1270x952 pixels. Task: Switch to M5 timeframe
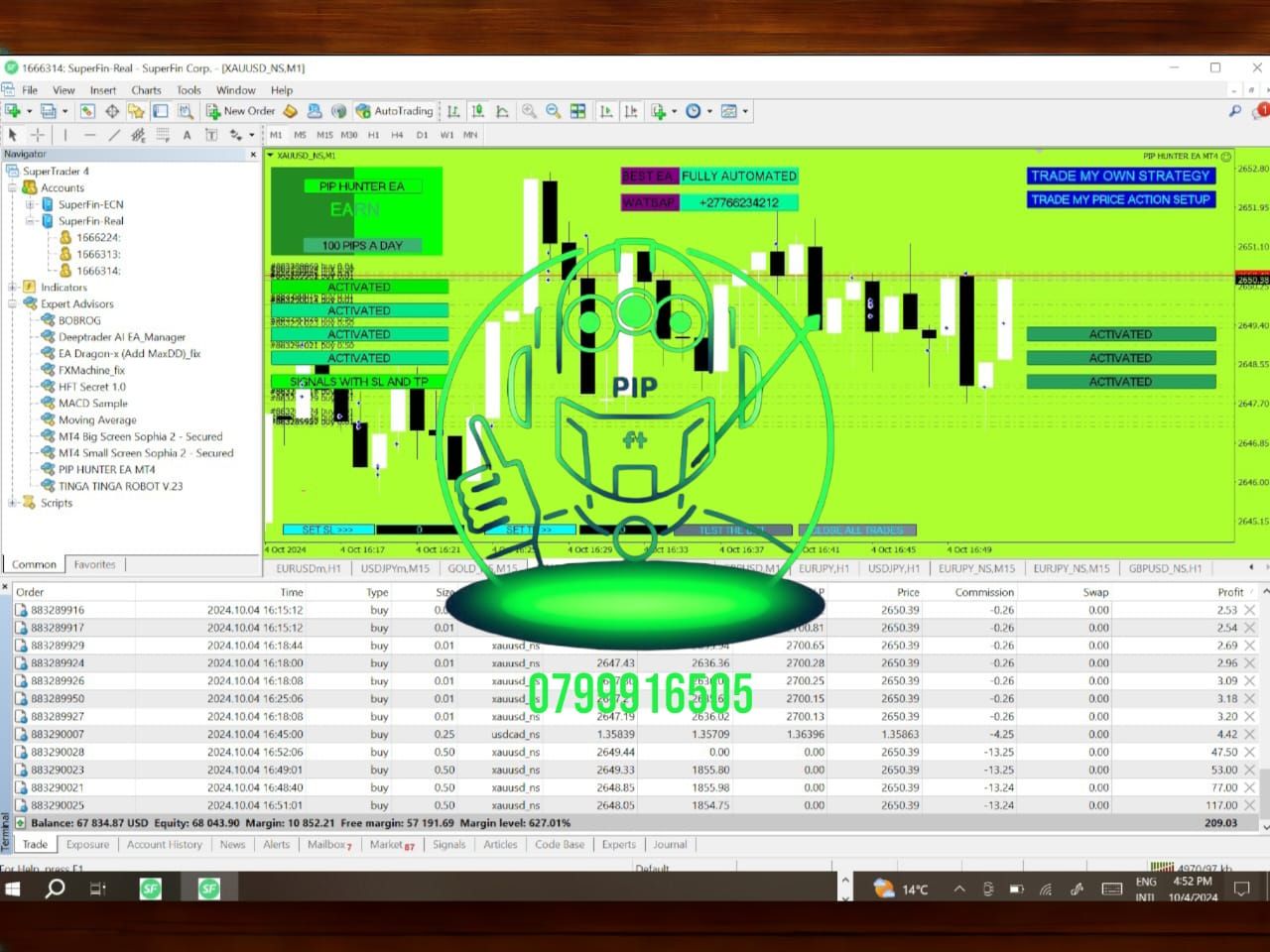coord(300,135)
